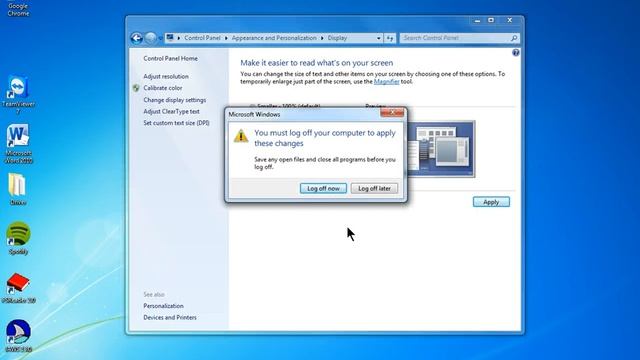640x360 pixels.
Task: Click the computer icon in address bar
Action: (170, 38)
